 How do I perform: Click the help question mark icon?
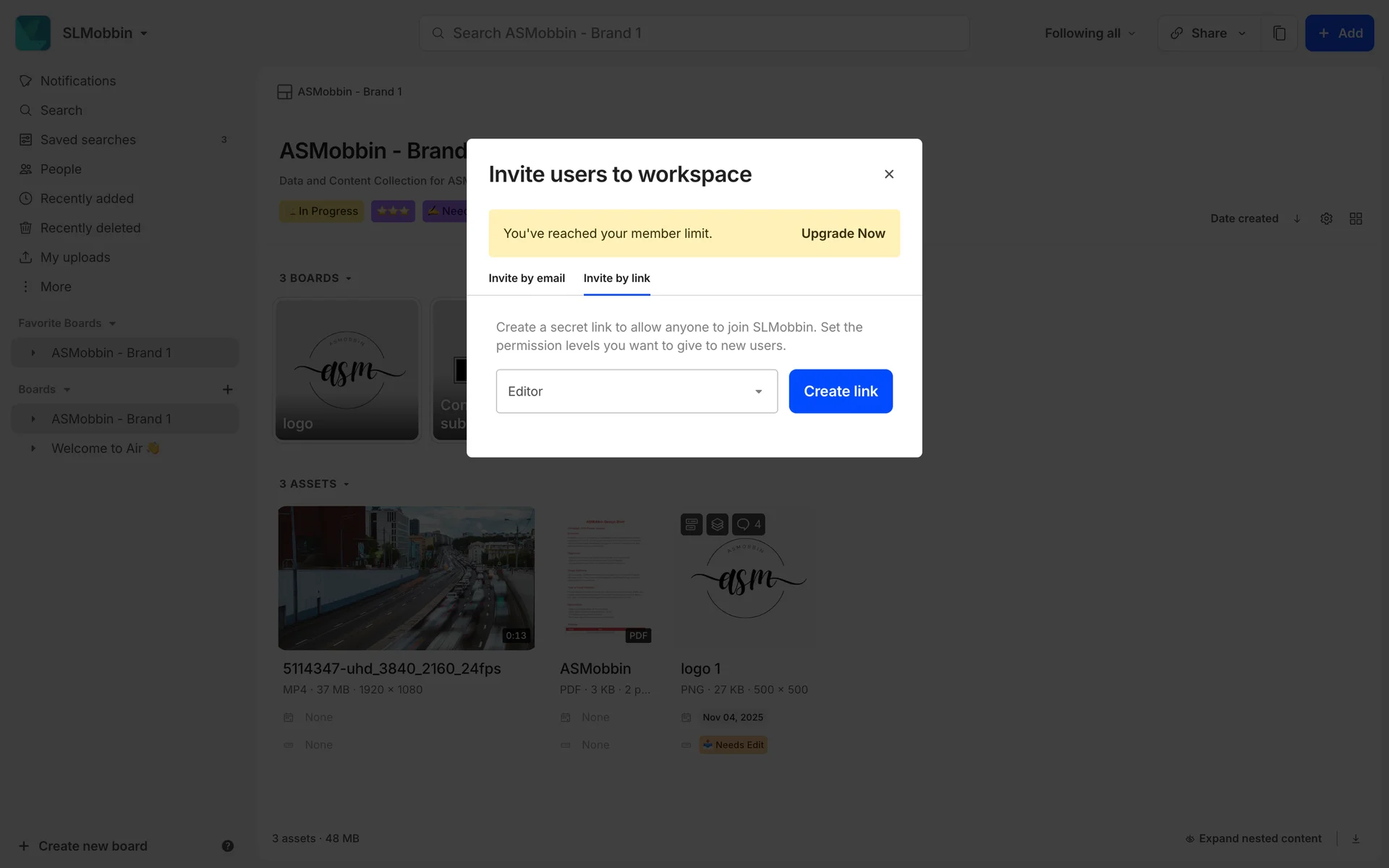[227, 846]
